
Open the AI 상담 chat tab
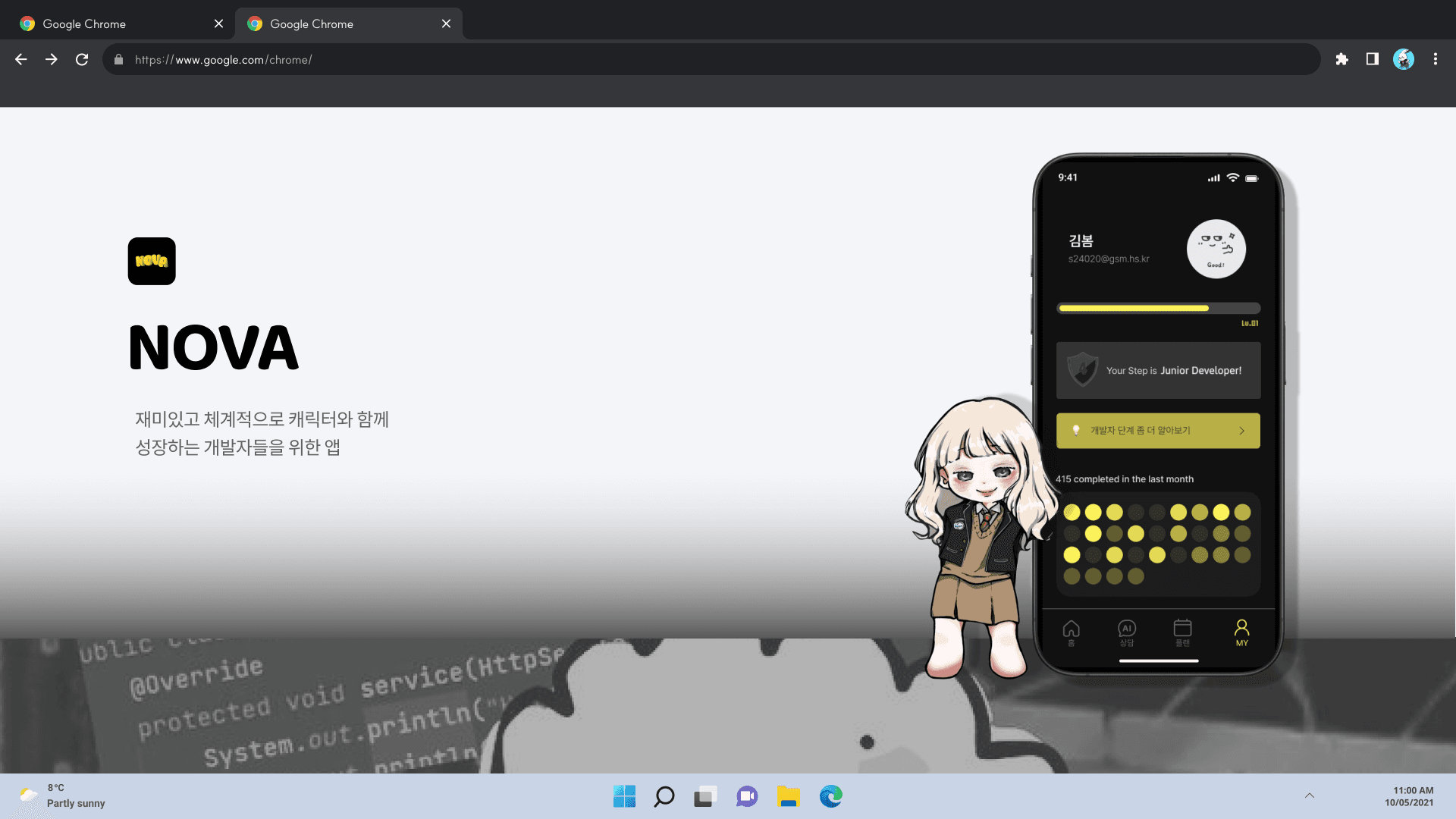(1127, 632)
